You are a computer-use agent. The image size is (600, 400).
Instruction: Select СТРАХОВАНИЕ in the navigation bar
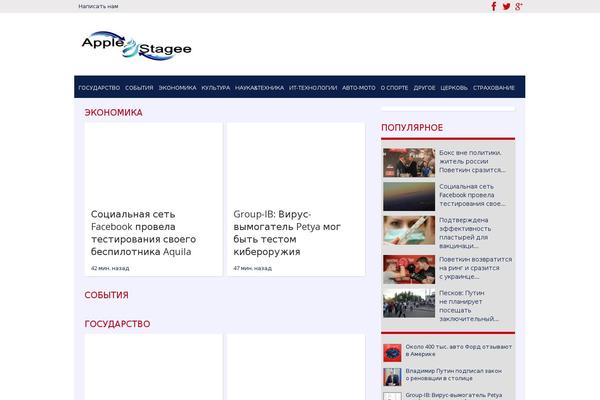tap(494, 88)
